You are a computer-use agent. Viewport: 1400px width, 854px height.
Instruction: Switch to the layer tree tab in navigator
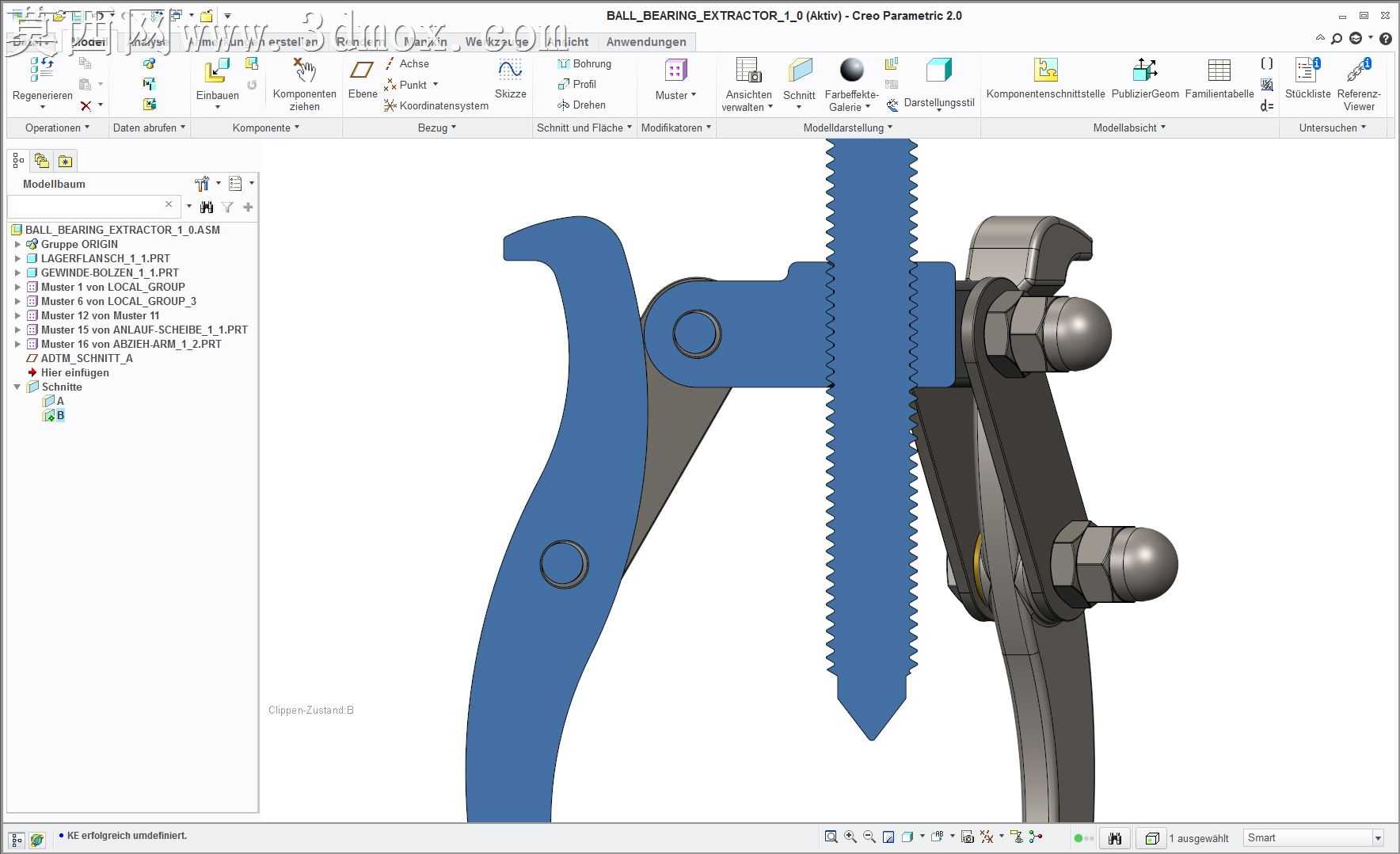click(41, 161)
